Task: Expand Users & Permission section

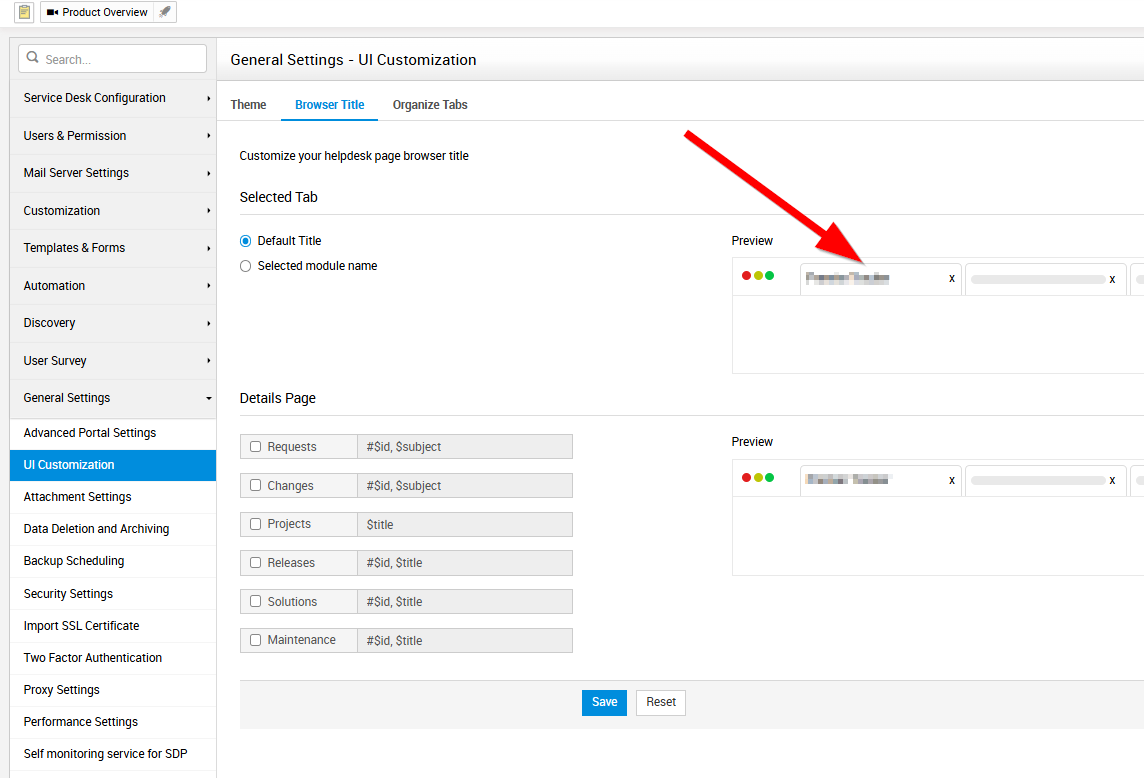Action: [x=112, y=136]
